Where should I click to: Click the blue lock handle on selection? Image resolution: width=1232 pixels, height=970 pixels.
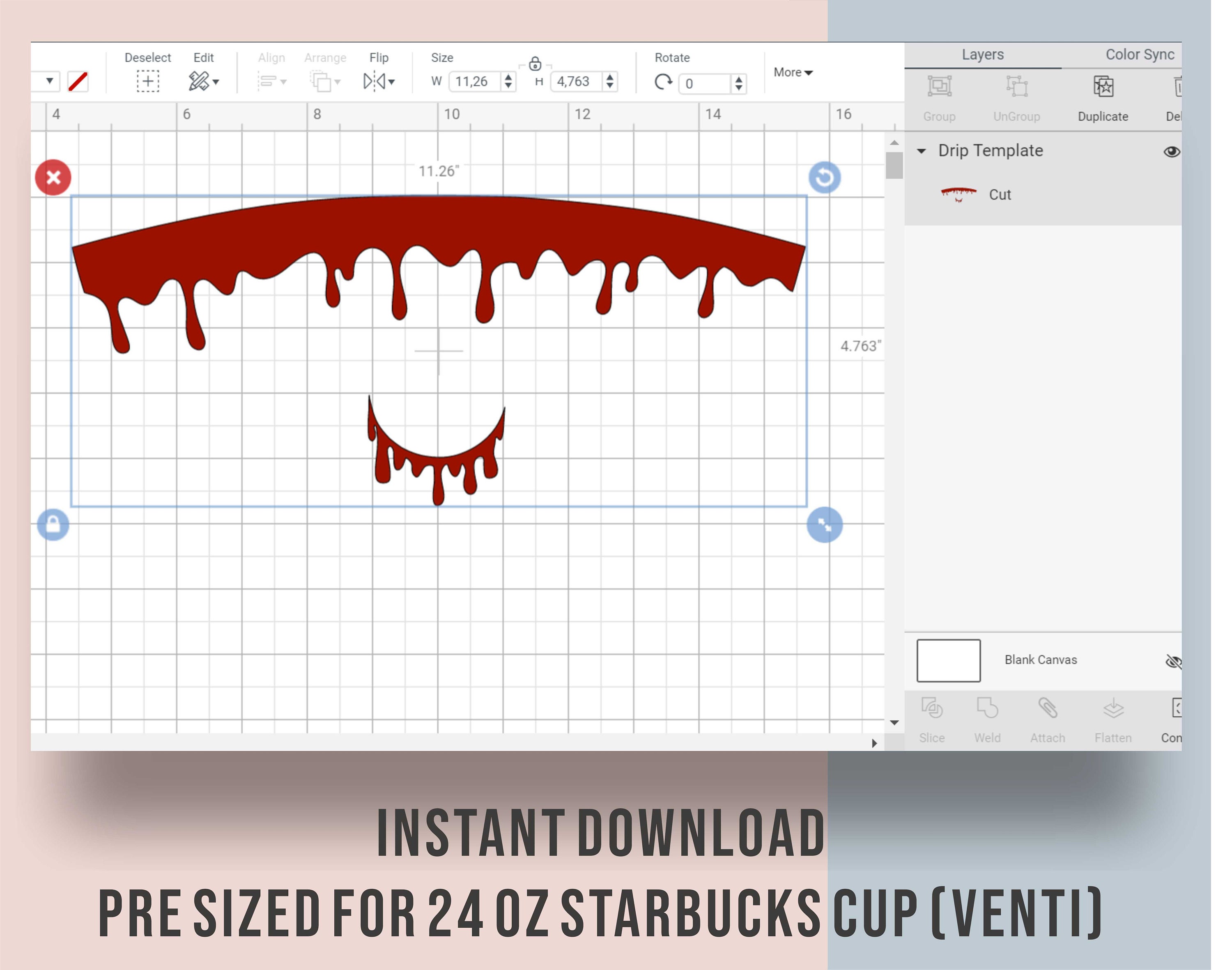pos(53,524)
